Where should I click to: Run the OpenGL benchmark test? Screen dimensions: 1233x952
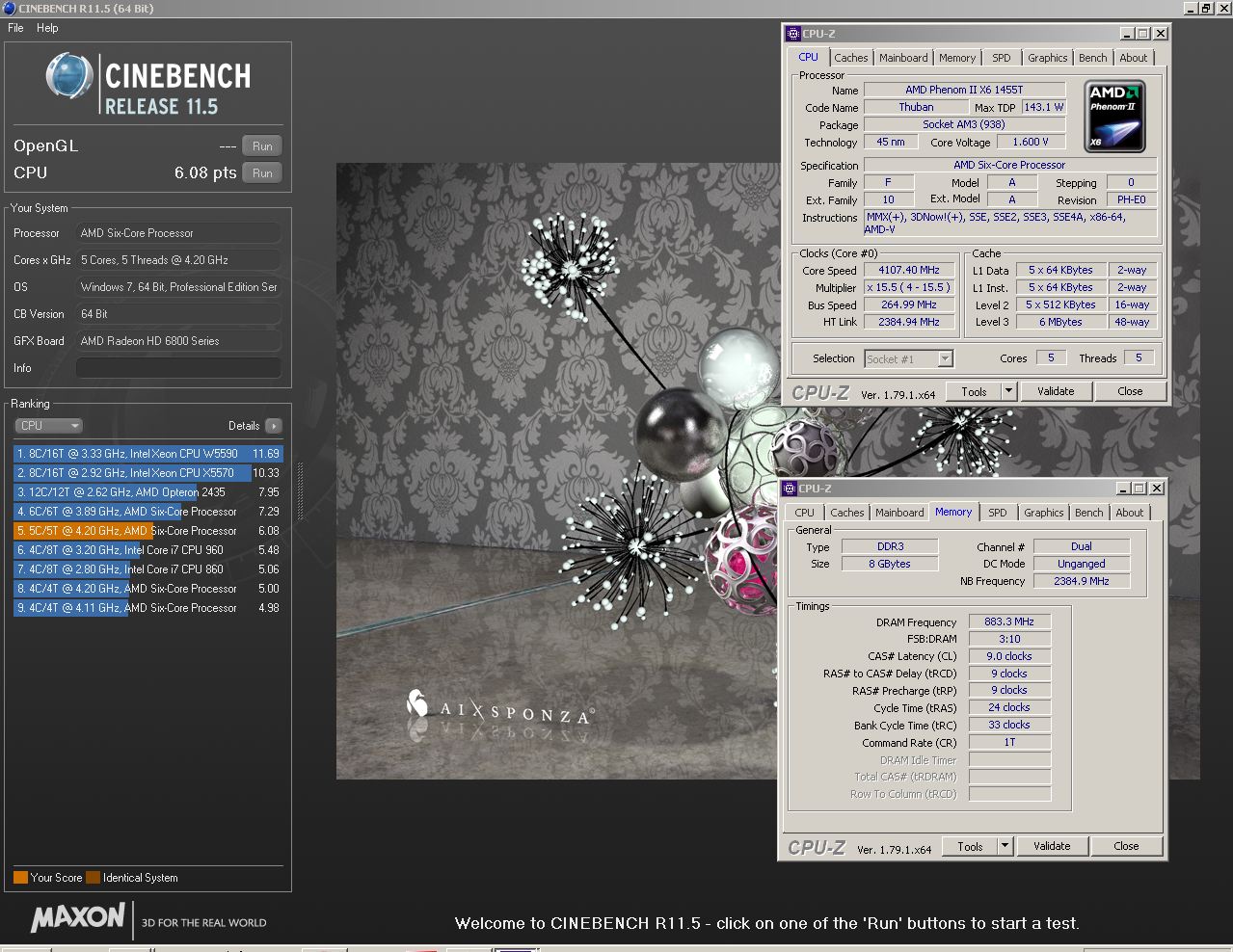[x=262, y=146]
